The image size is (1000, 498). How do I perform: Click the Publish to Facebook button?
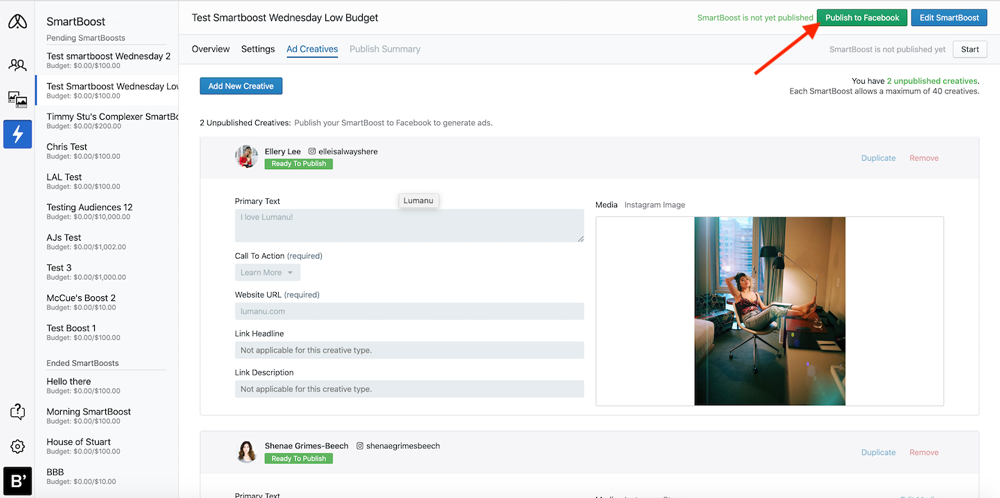(862, 18)
